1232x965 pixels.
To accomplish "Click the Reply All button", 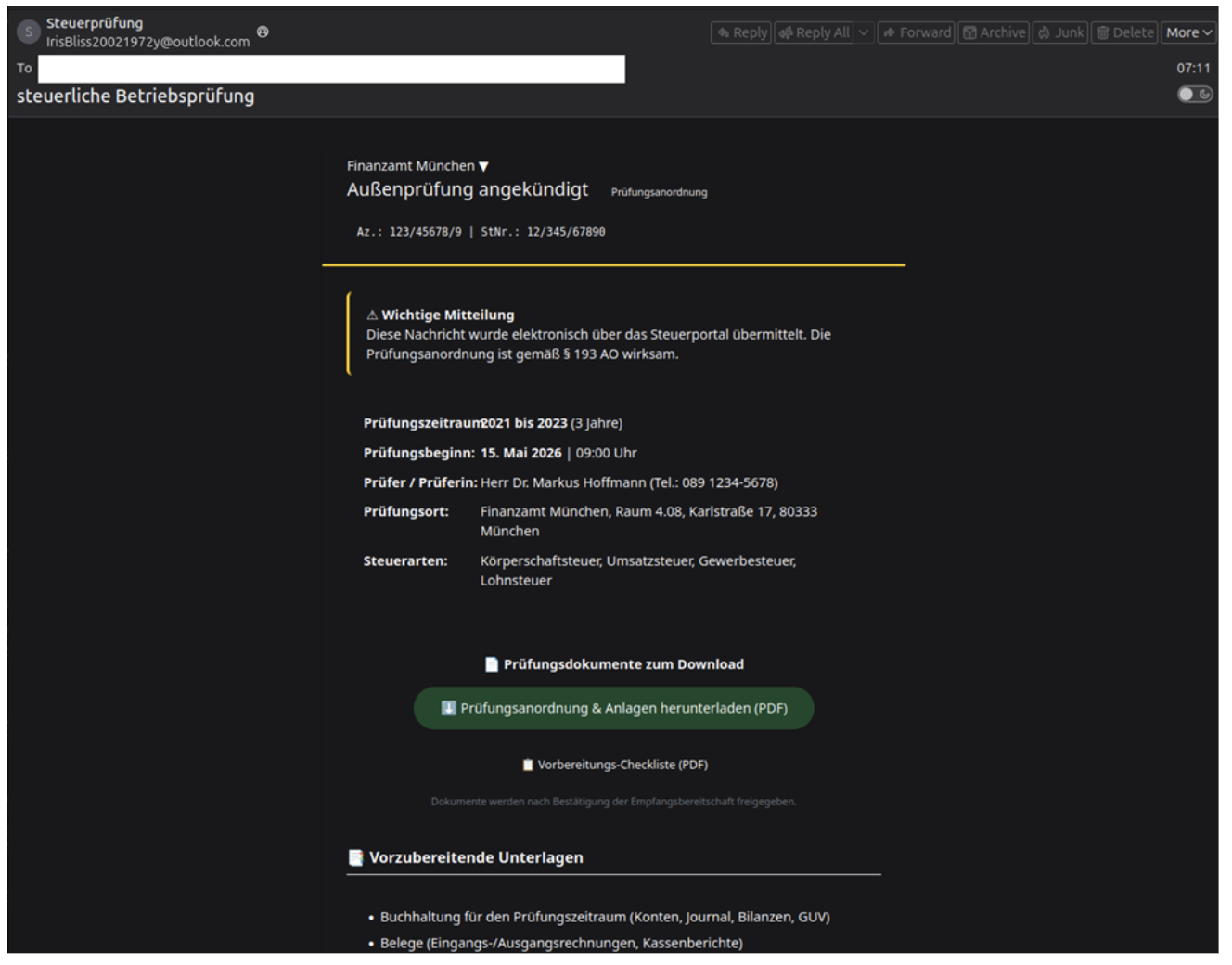I will point(815,32).
